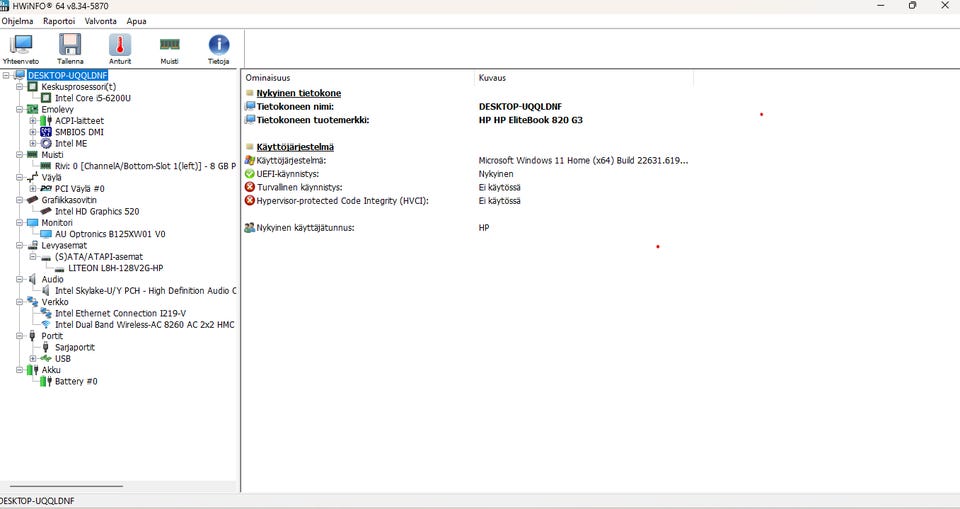960x509 pixels.
Task: Collapse the Emolevy tree node
Action: click(20, 109)
